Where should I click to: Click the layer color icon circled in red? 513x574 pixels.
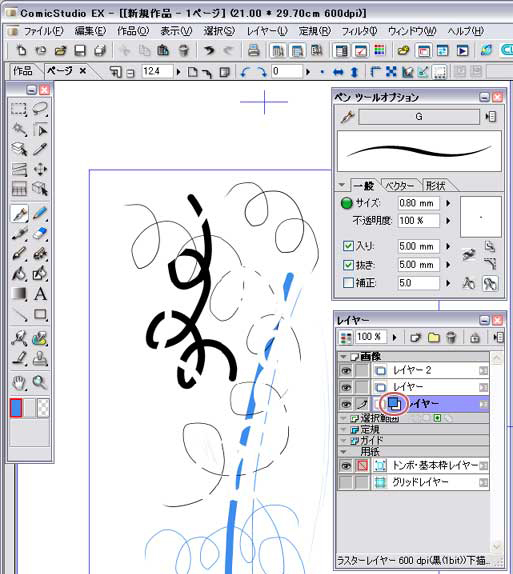(x=394, y=404)
